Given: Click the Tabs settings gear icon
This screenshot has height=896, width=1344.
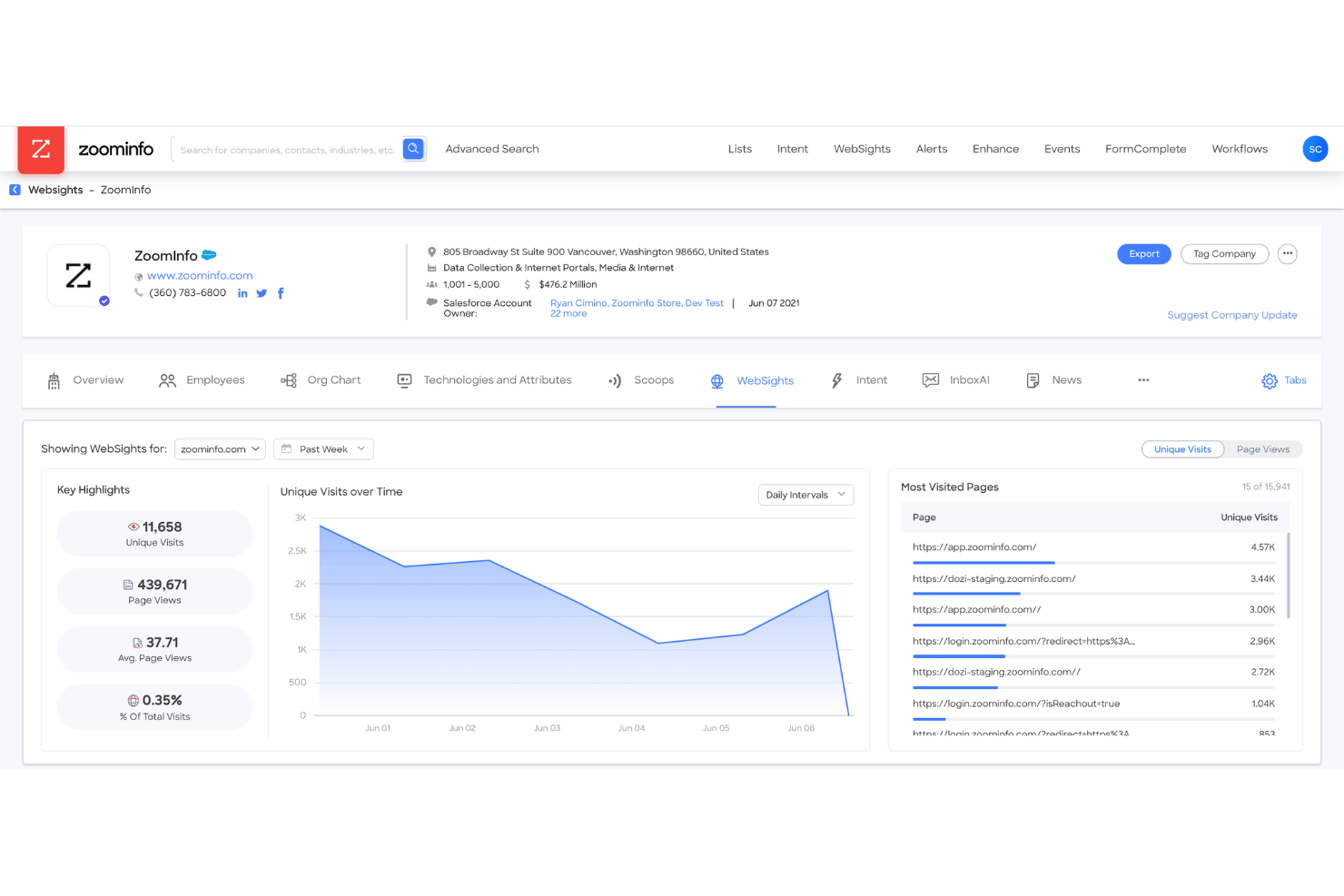Looking at the screenshot, I should pos(1270,381).
